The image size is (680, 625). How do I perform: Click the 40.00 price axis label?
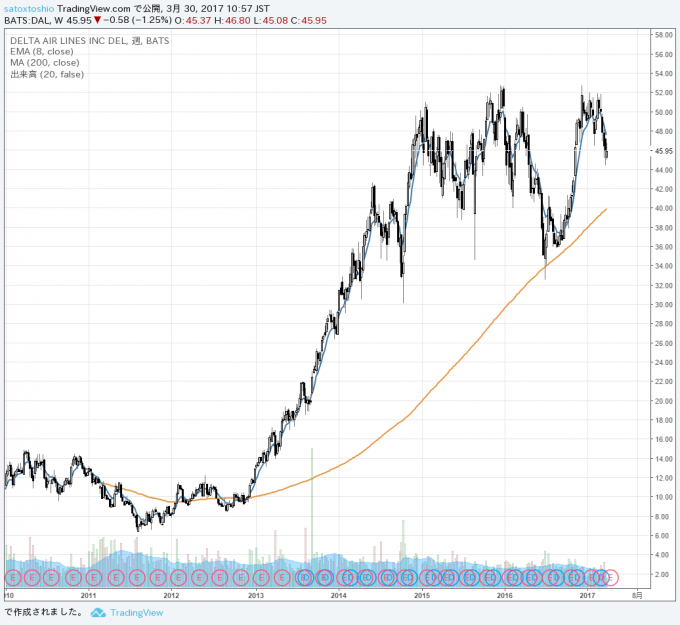click(664, 208)
